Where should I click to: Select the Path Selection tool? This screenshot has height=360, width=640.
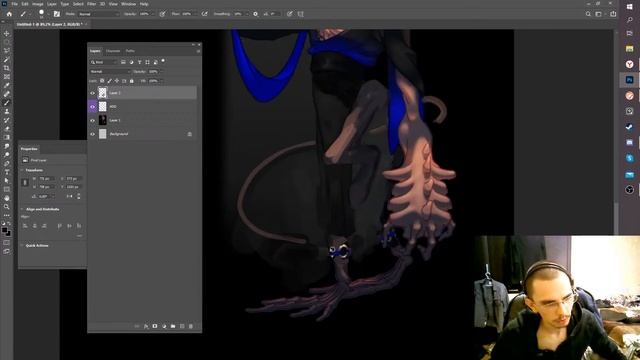pos(7,180)
